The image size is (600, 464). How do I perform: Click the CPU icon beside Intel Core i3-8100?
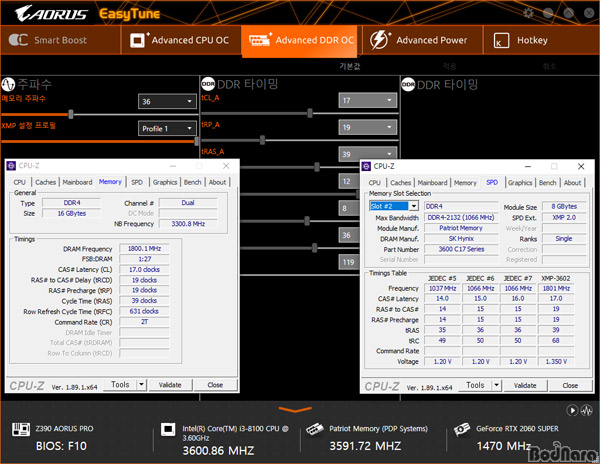coord(168,430)
